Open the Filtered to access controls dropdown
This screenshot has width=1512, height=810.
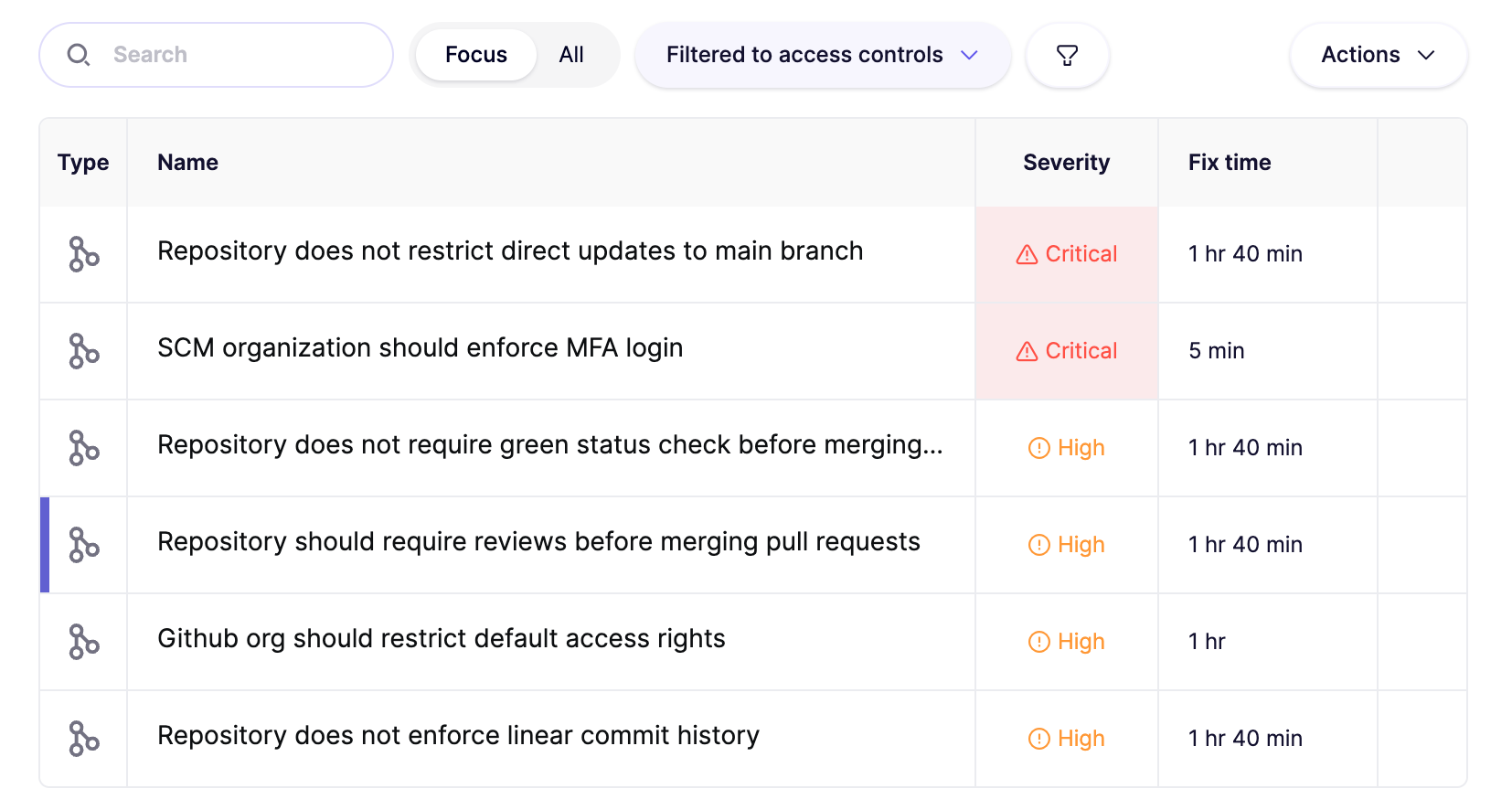tap(823, 55)
